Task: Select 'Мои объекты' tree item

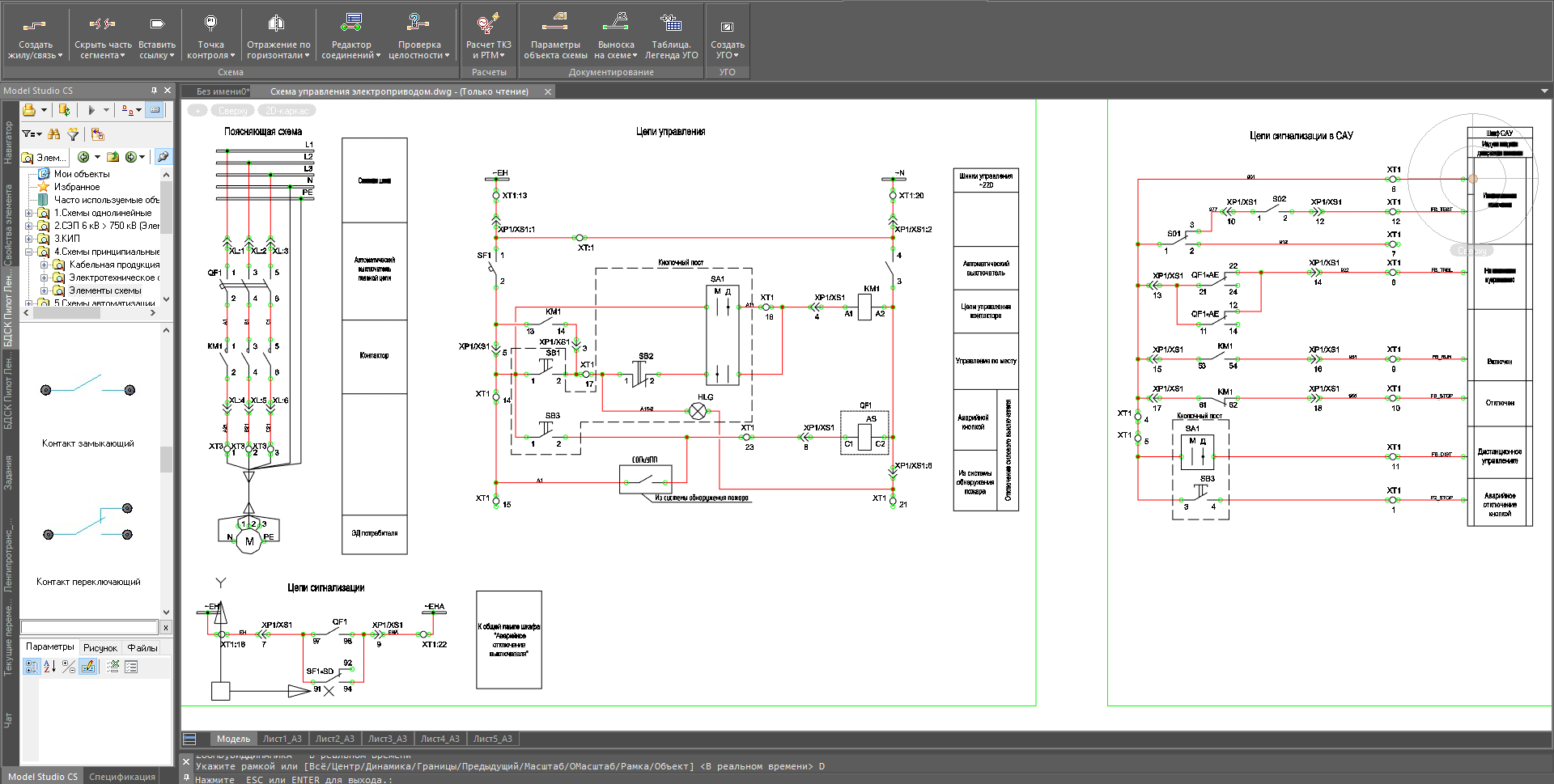Action: coord(82,174)
